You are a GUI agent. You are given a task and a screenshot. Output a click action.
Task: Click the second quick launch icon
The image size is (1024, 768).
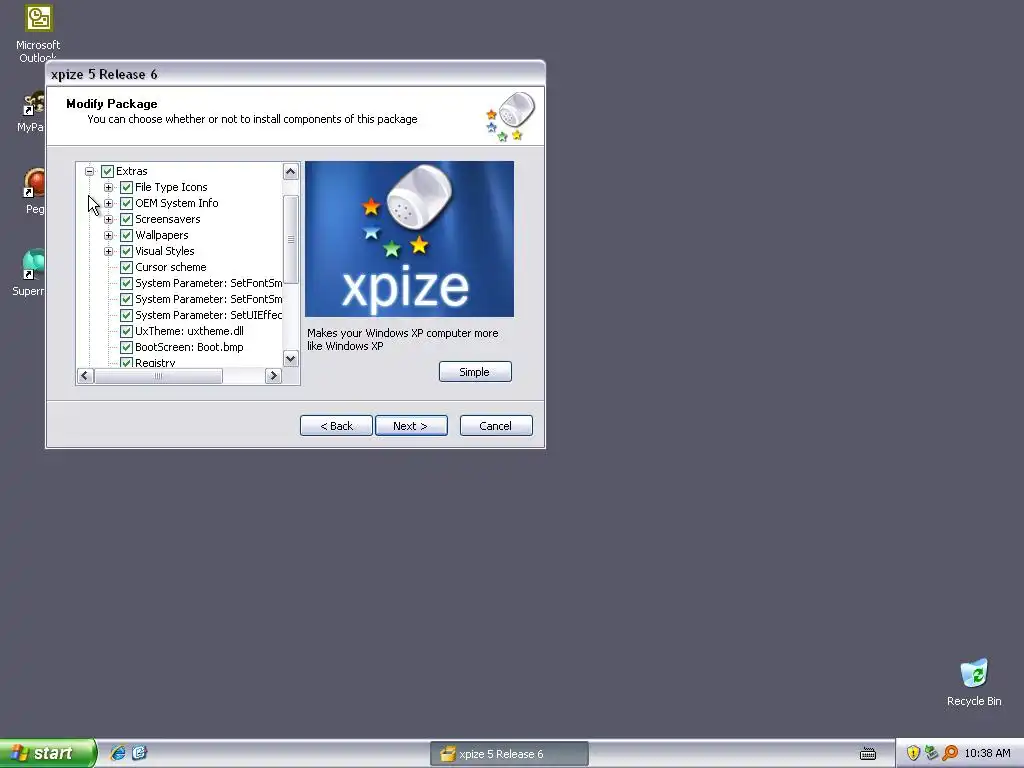click(140, 753)
